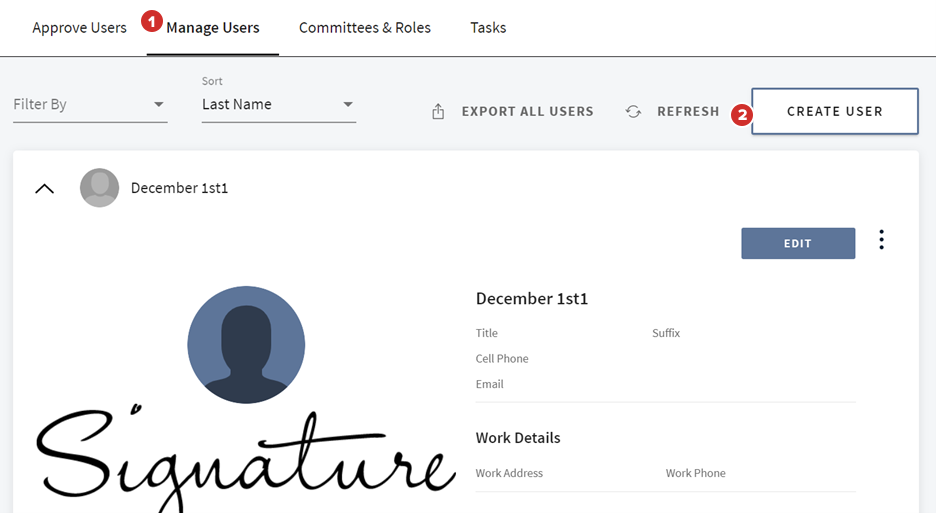
Task: Click the Work Phone field label
Action: [x=695, y=473]
